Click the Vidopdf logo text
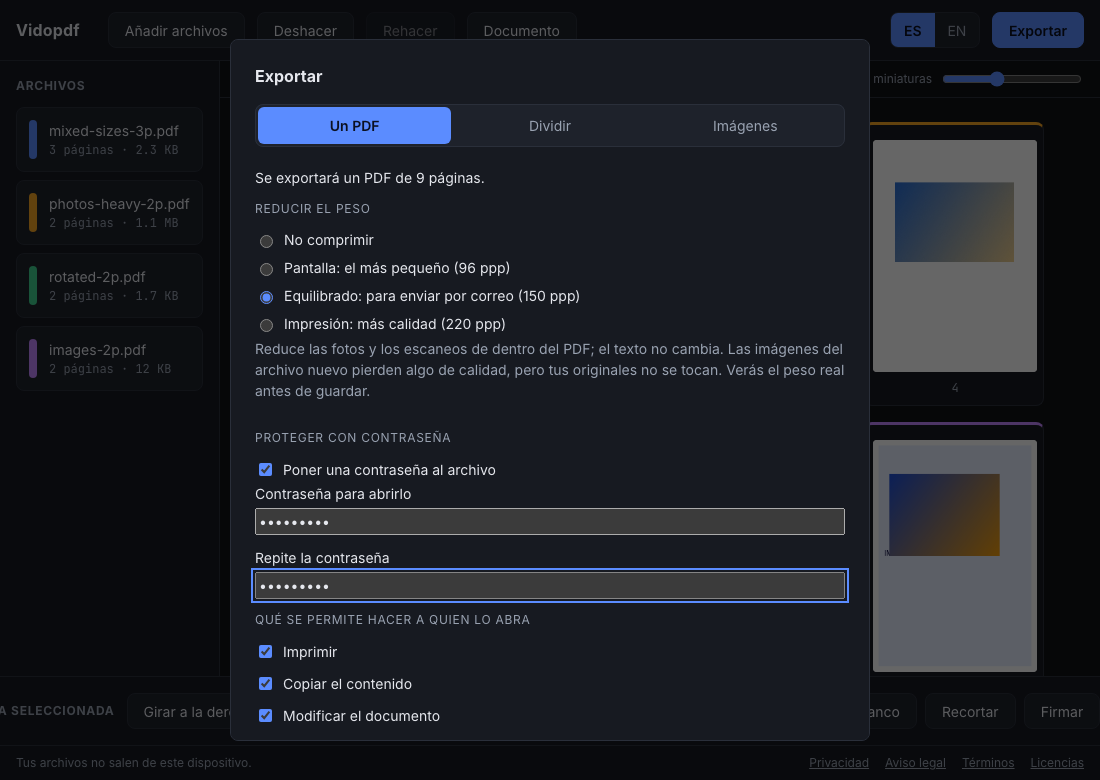This screenshot has width=1100, height=780. pos(48,30)
